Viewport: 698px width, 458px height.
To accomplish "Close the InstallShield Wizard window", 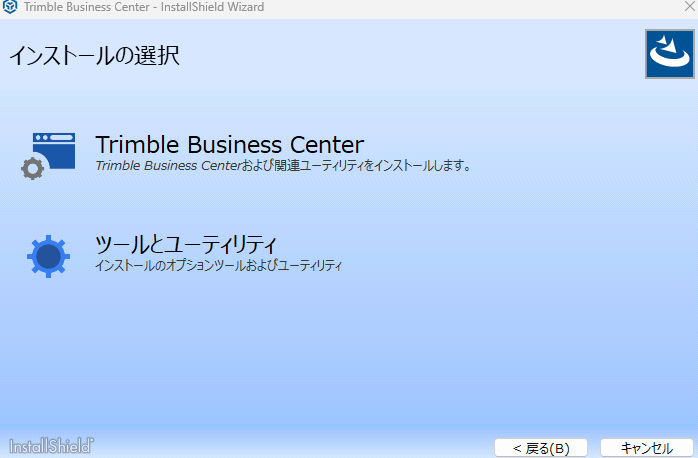I will (685, 8).
